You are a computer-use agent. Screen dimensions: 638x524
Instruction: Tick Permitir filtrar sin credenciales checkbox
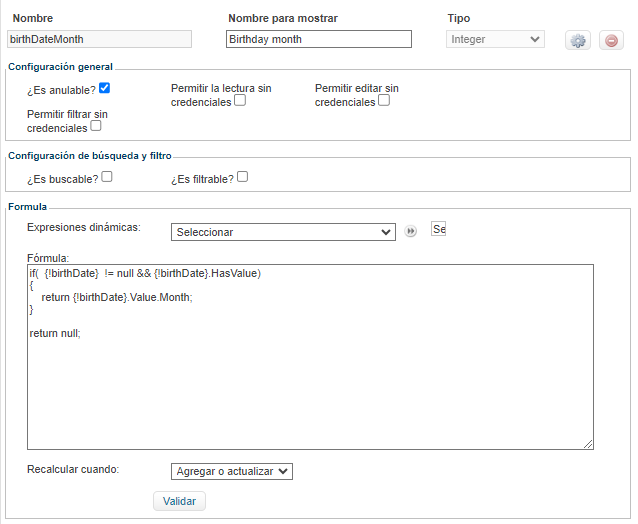96,127
